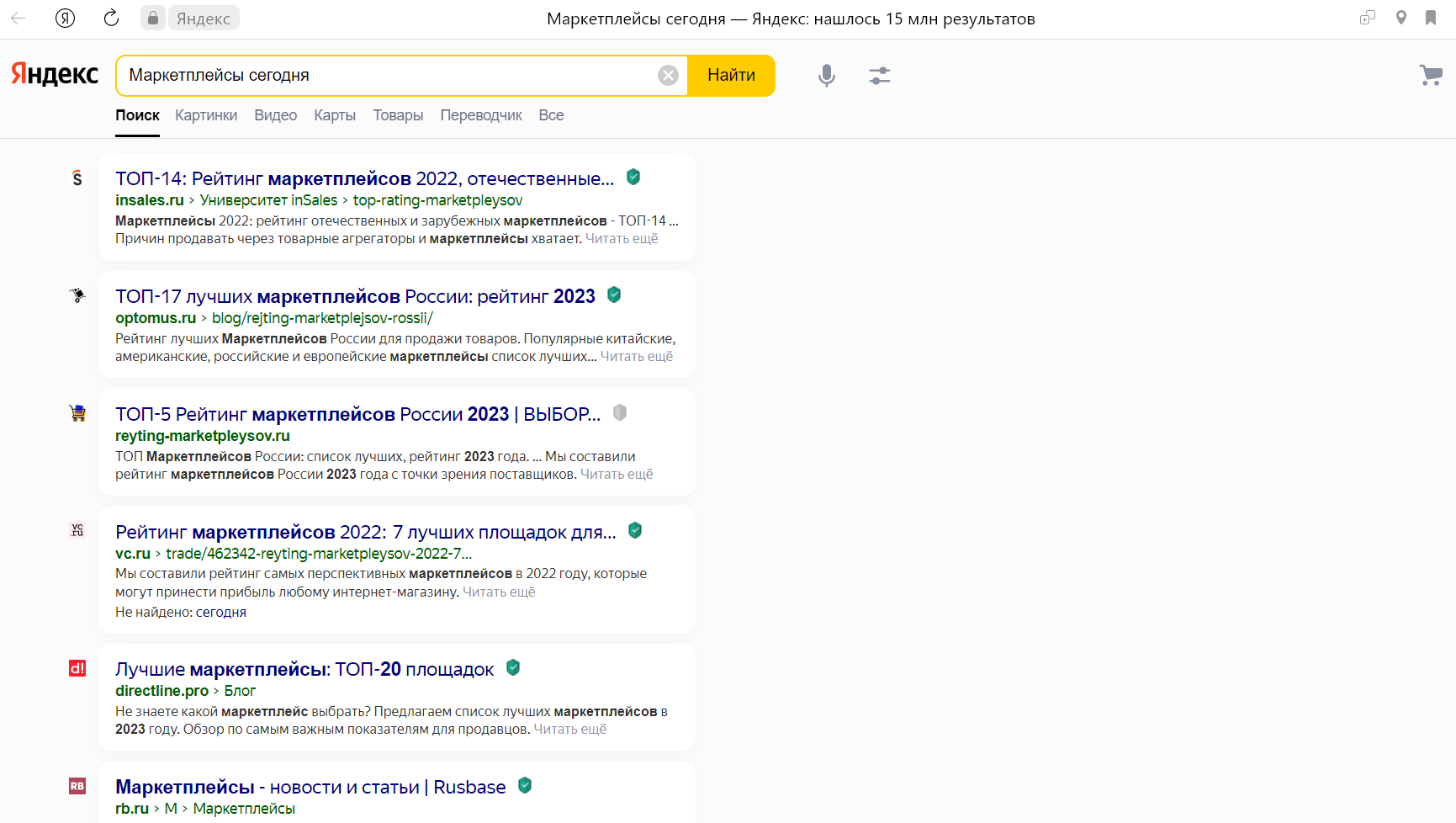Open the Университет inSales breadcrumb
This screenshot has width=1456, height=823.
[268, 200]
